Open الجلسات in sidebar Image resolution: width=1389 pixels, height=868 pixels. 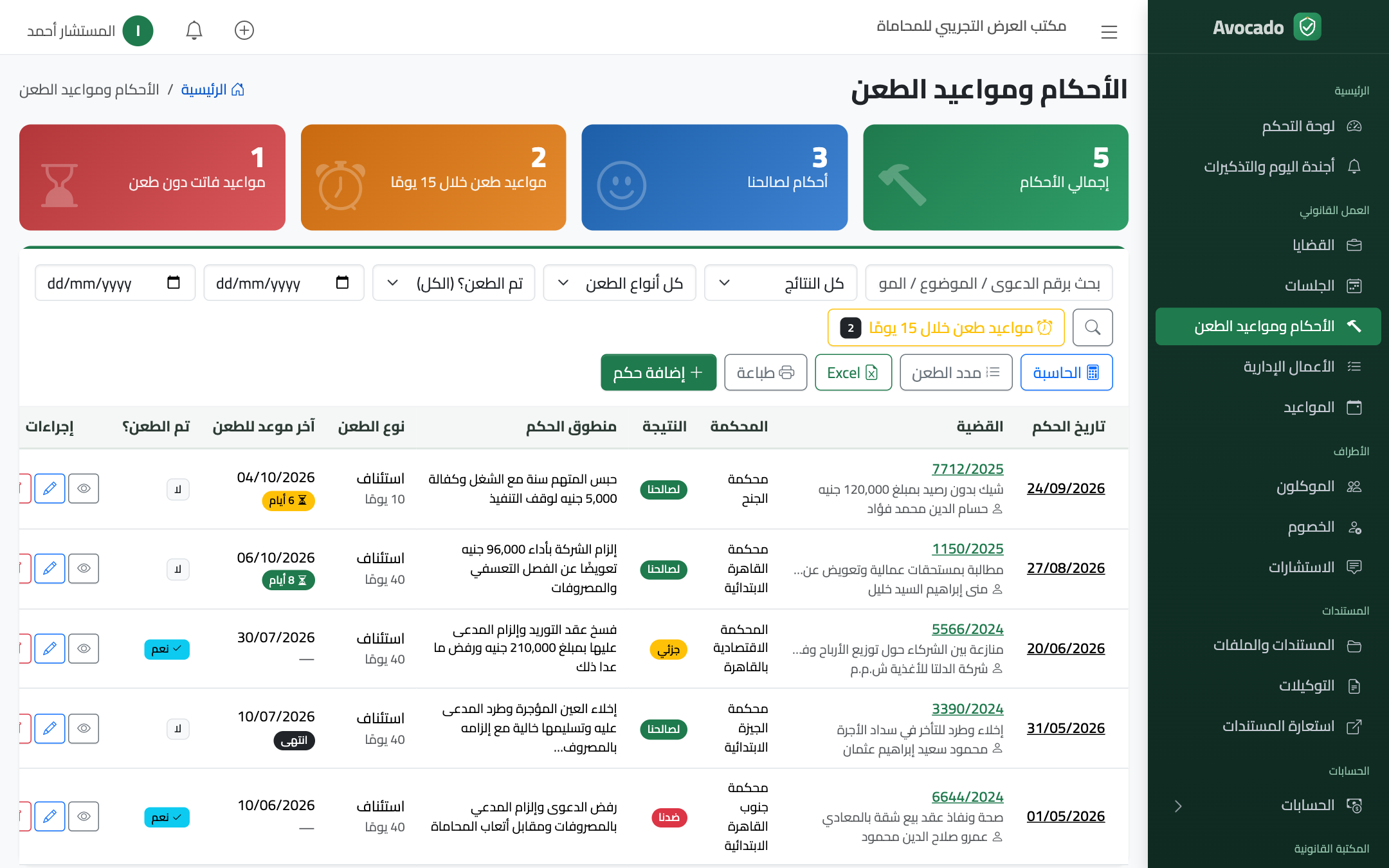(x=1268, y=285)
